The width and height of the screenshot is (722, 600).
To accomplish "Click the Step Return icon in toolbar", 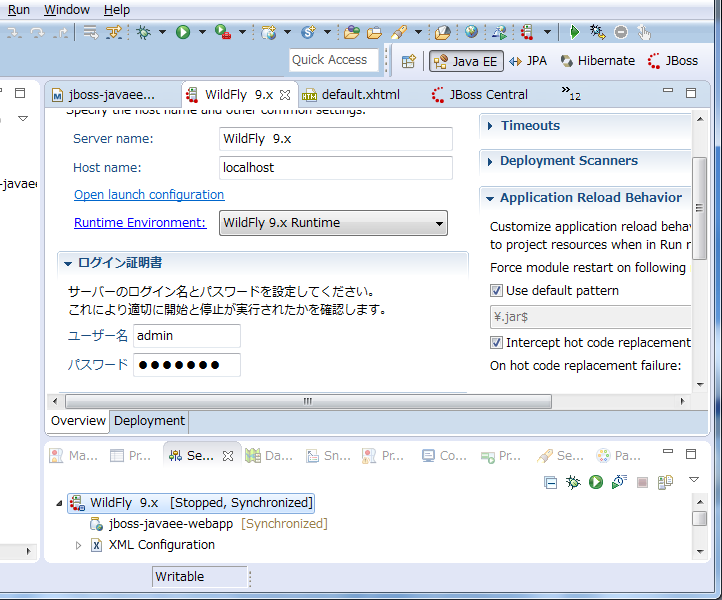I will 60,32.
